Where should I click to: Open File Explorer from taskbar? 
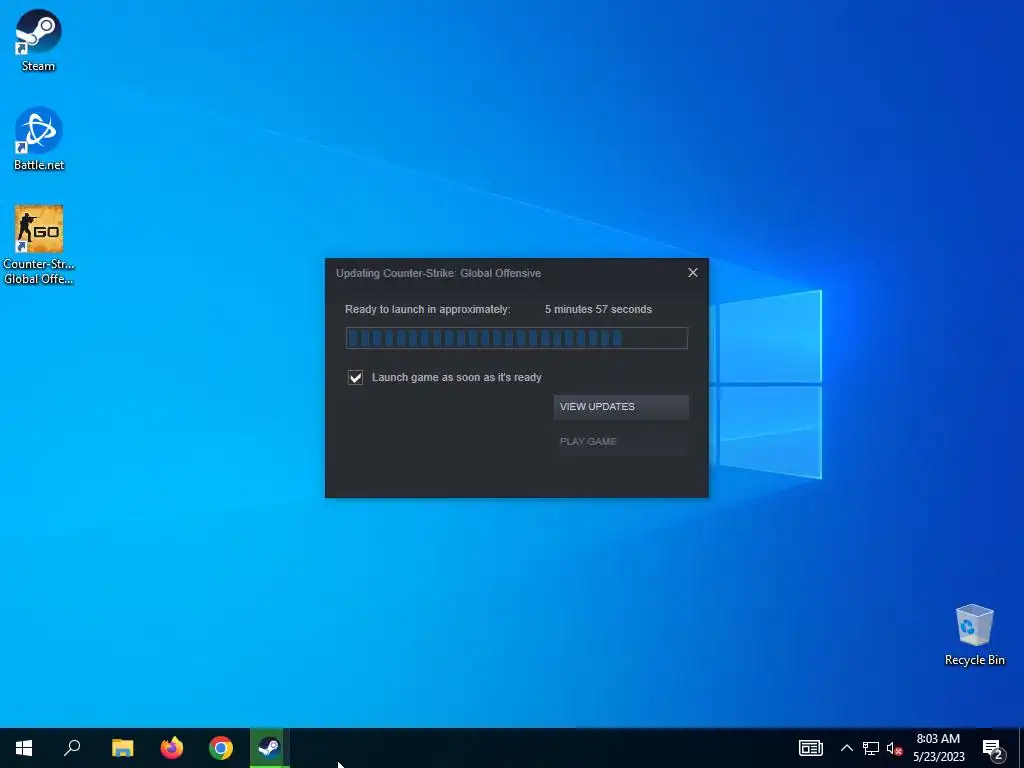[122, 748]
